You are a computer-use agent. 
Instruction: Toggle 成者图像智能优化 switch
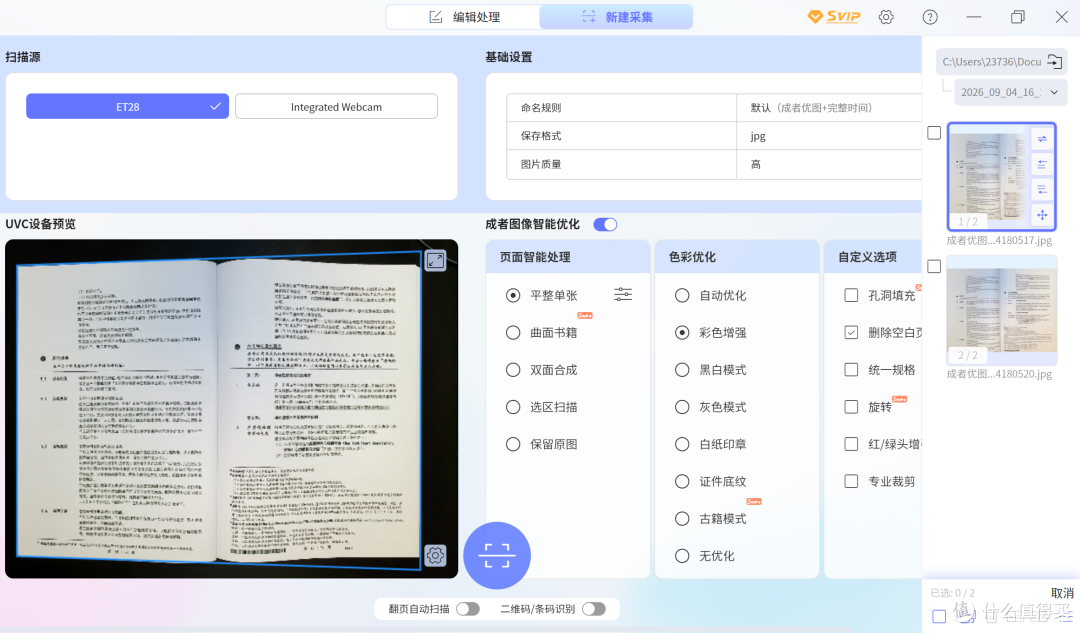(x=605, y=225)
